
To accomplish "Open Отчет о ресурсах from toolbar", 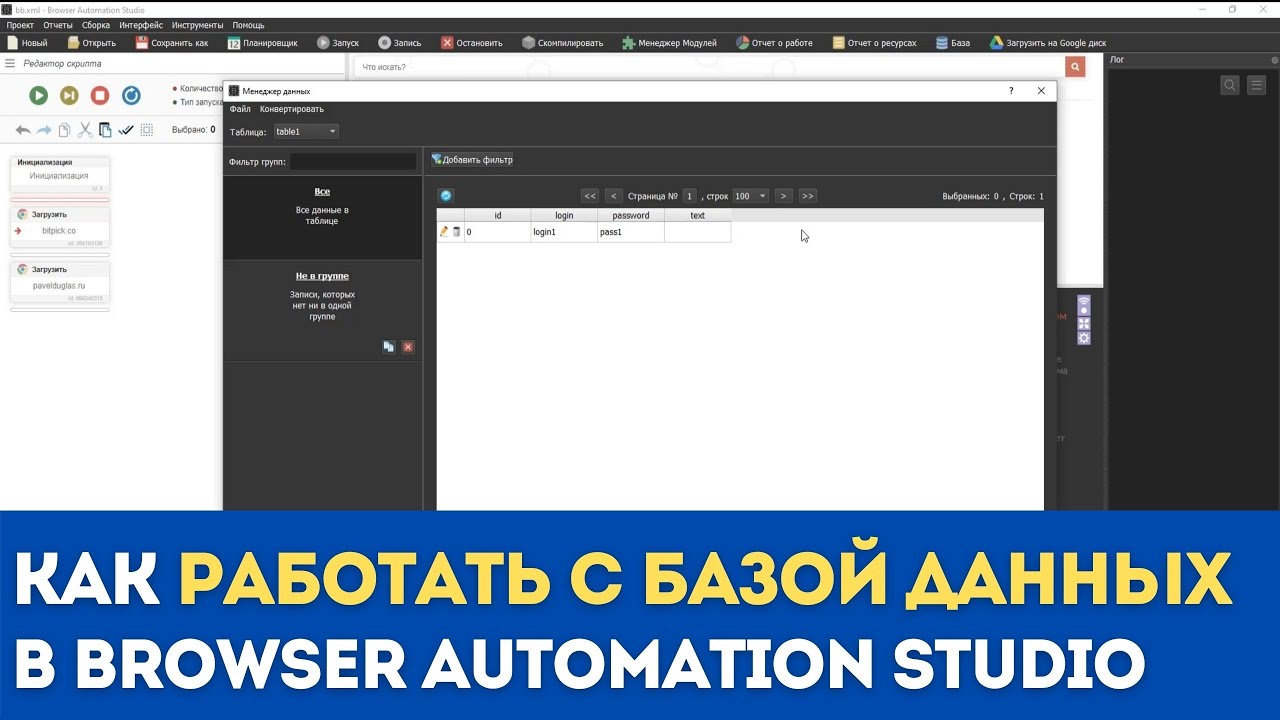I will 874,43.
